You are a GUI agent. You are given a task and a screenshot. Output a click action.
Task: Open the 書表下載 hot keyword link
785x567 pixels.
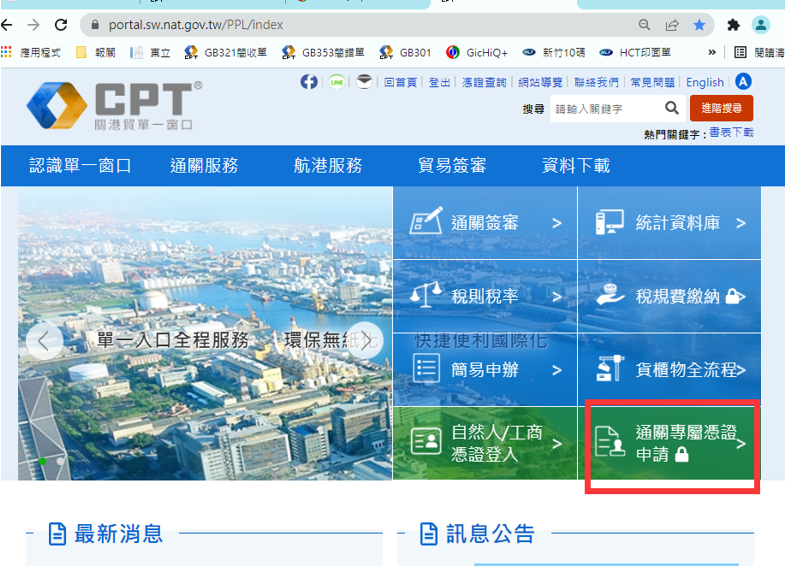point(731,133)
